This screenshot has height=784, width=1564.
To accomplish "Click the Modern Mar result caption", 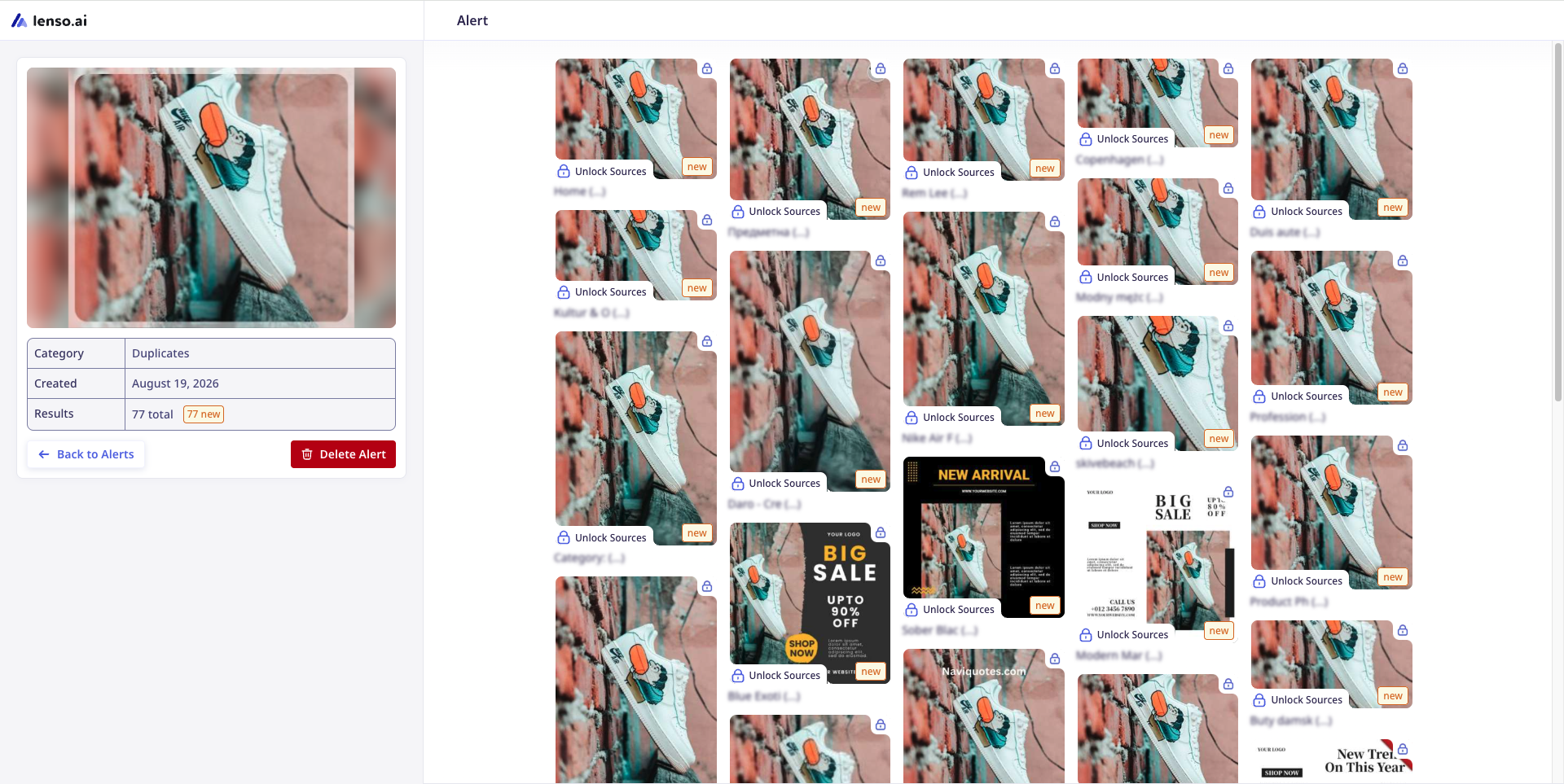I will pos(1119,655).
